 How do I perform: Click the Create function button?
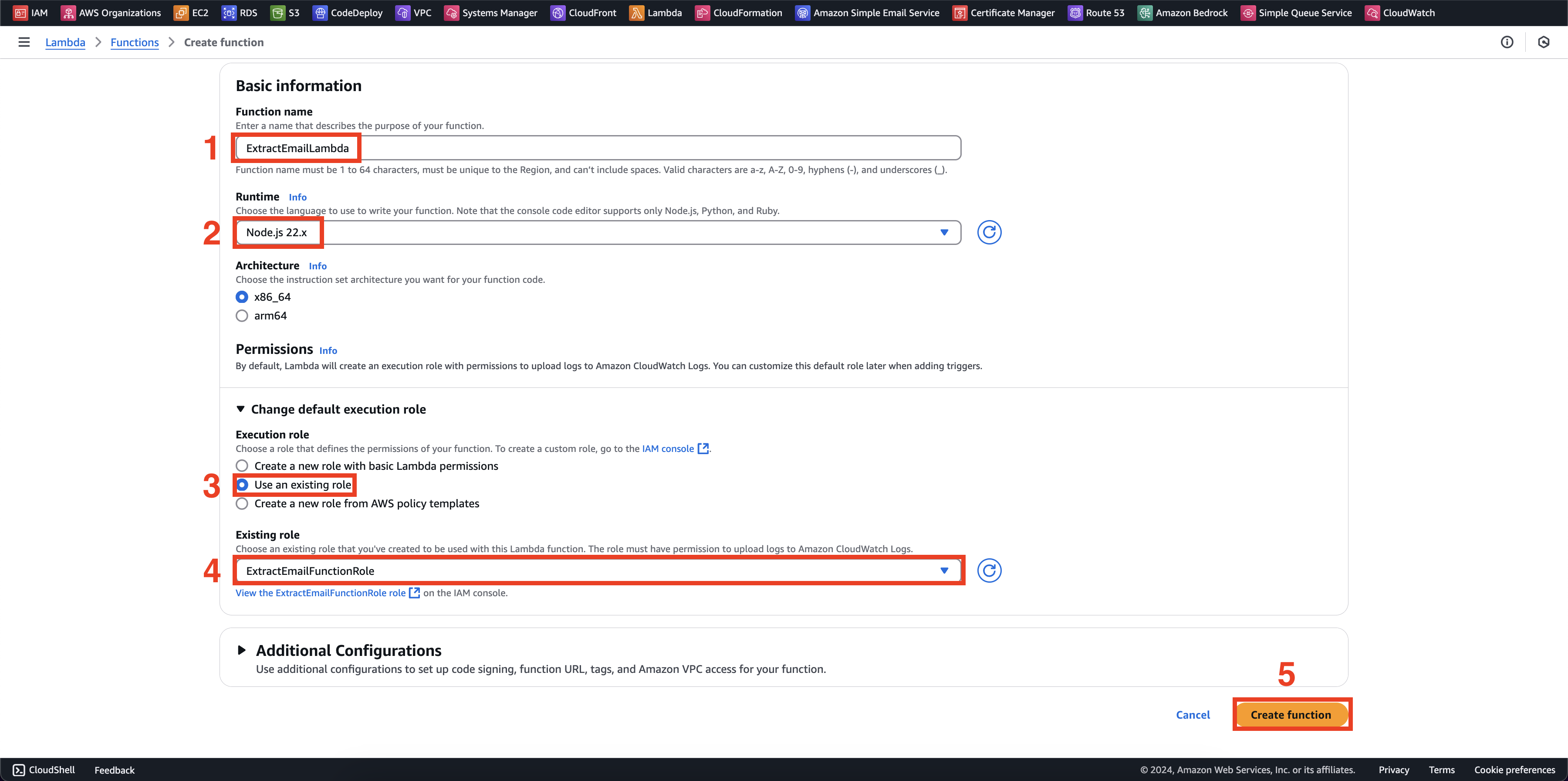[x=1291, y=715]
